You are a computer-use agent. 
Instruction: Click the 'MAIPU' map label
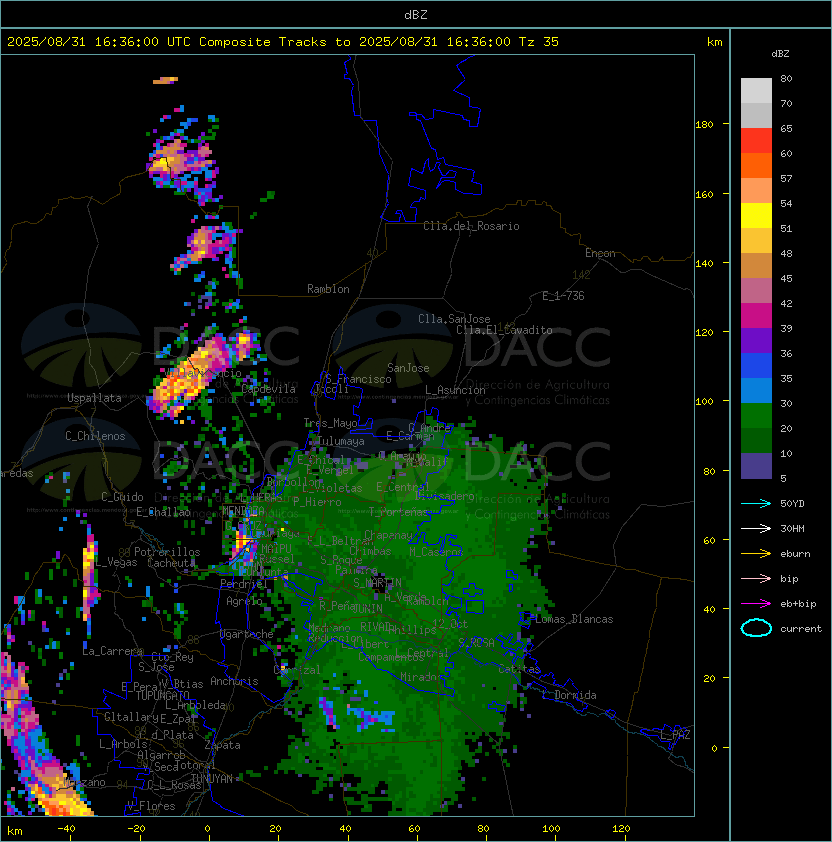(x=276, y=549)
